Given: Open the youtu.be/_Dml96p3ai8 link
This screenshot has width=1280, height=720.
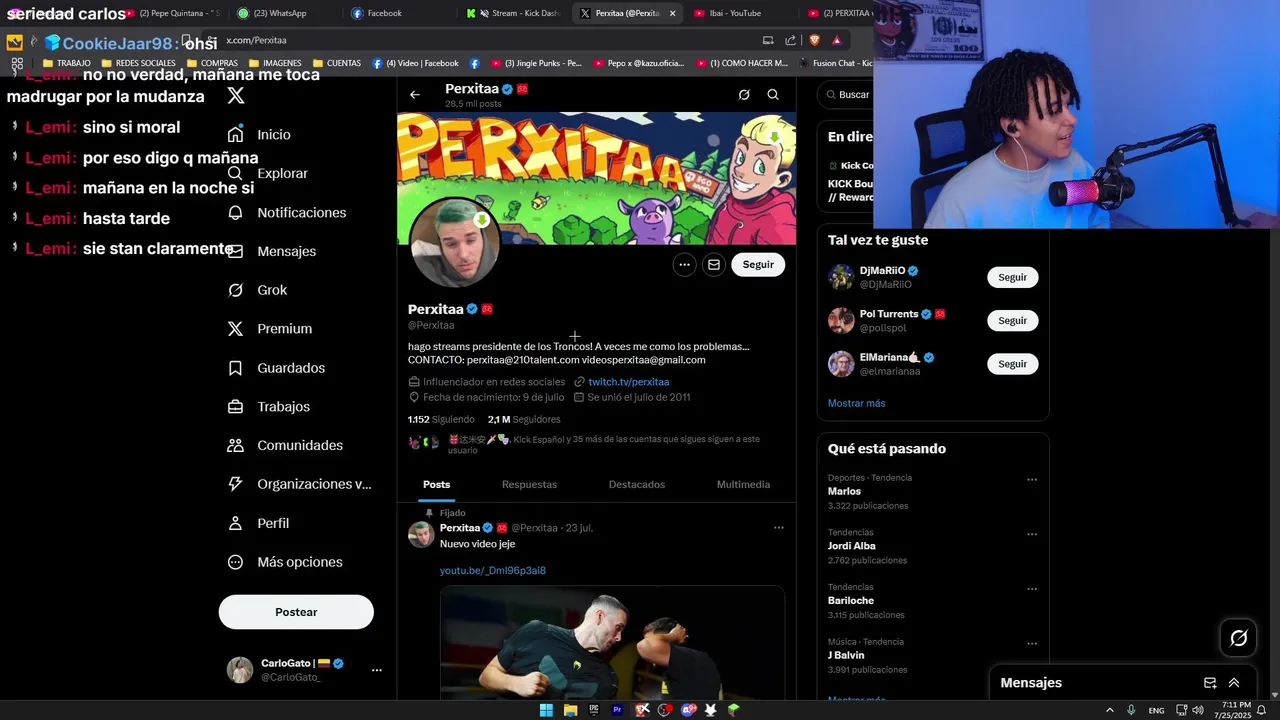Looking at the screenshot, I should click(x=493, y=571).
